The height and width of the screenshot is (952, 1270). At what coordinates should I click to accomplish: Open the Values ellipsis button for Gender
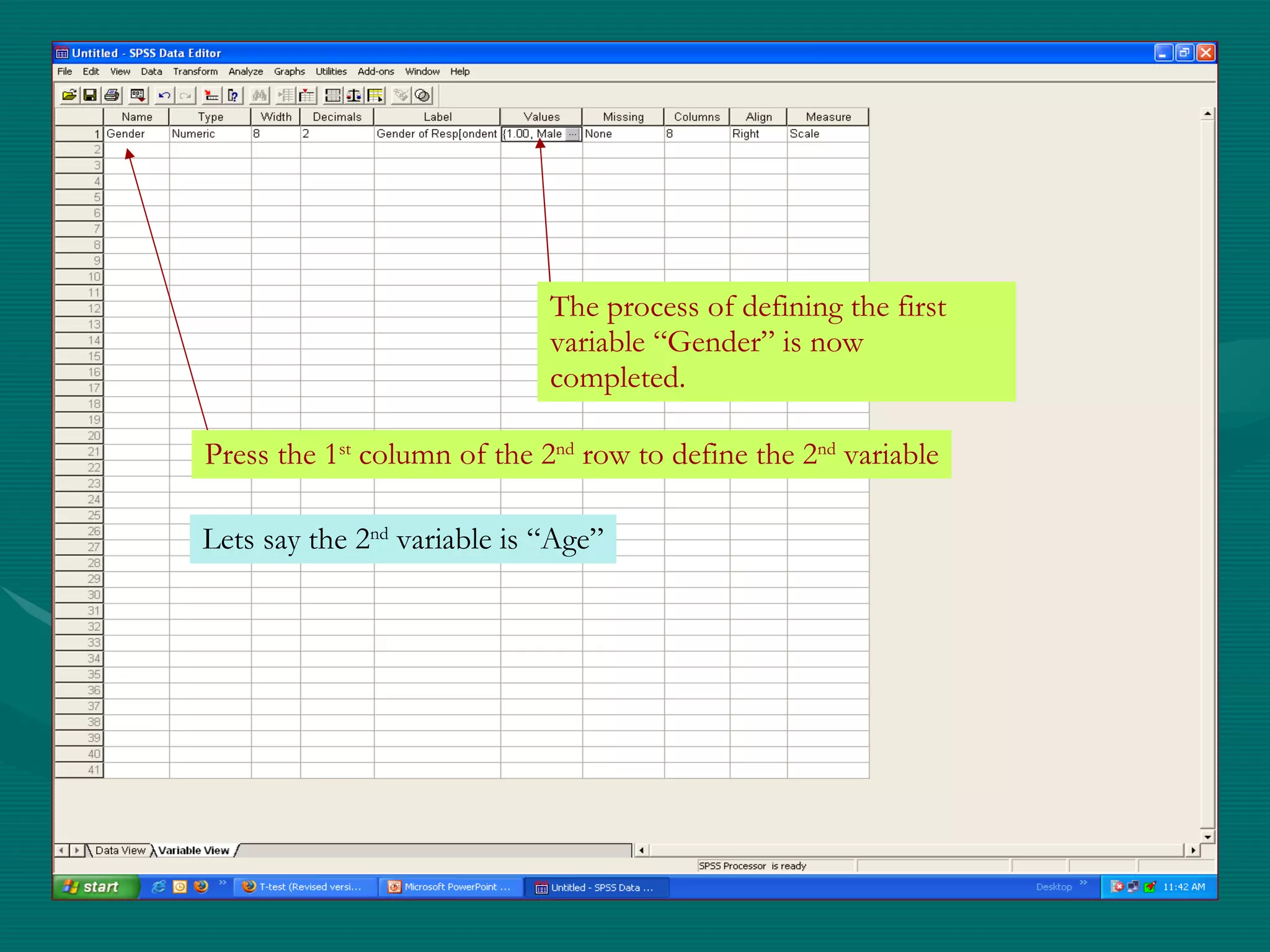(573, 134)
